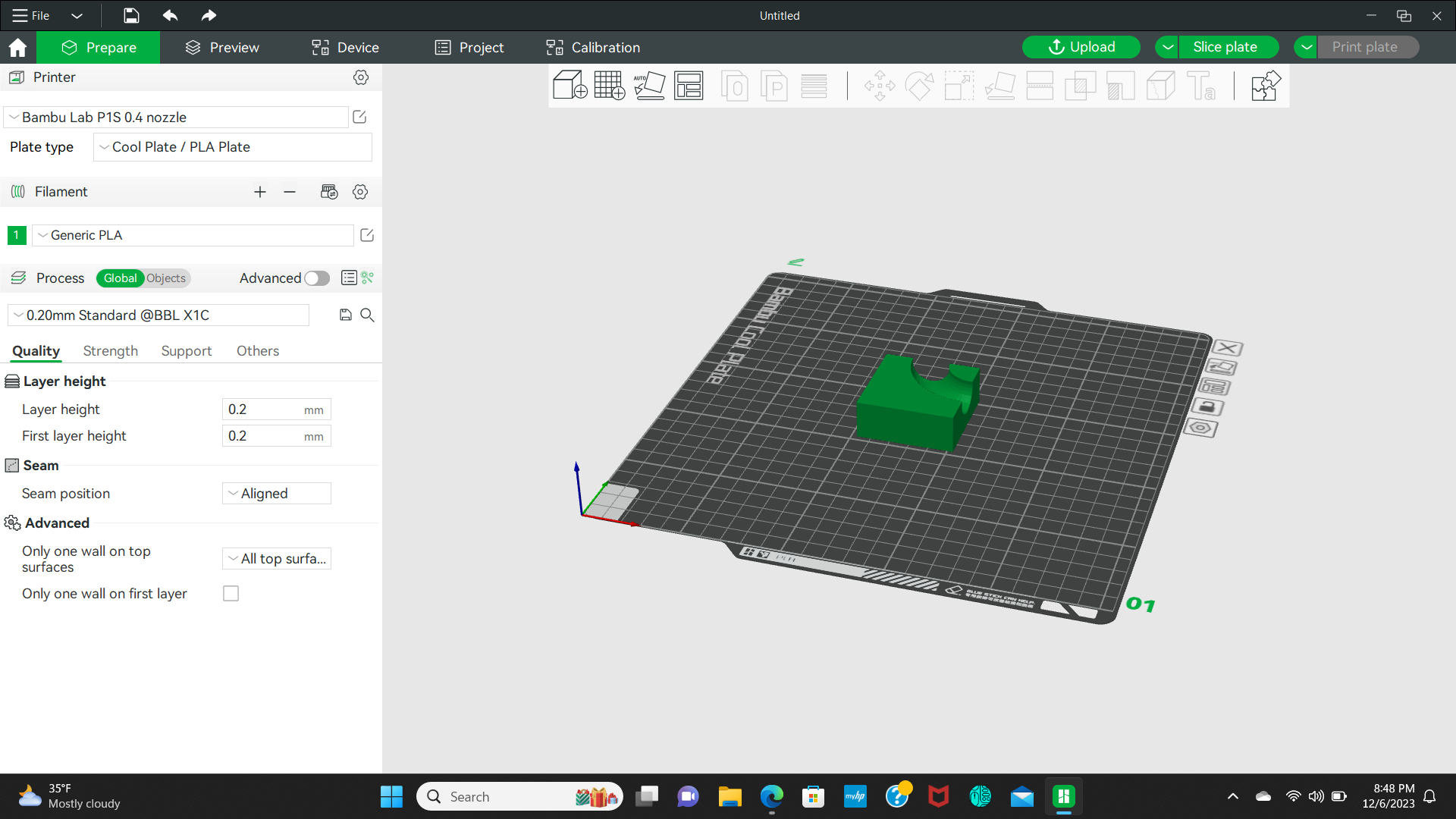Image resolution: width=1456 pixels, height=819 pixels.
Task: Switch to the Preview tab
Action: 222,47
